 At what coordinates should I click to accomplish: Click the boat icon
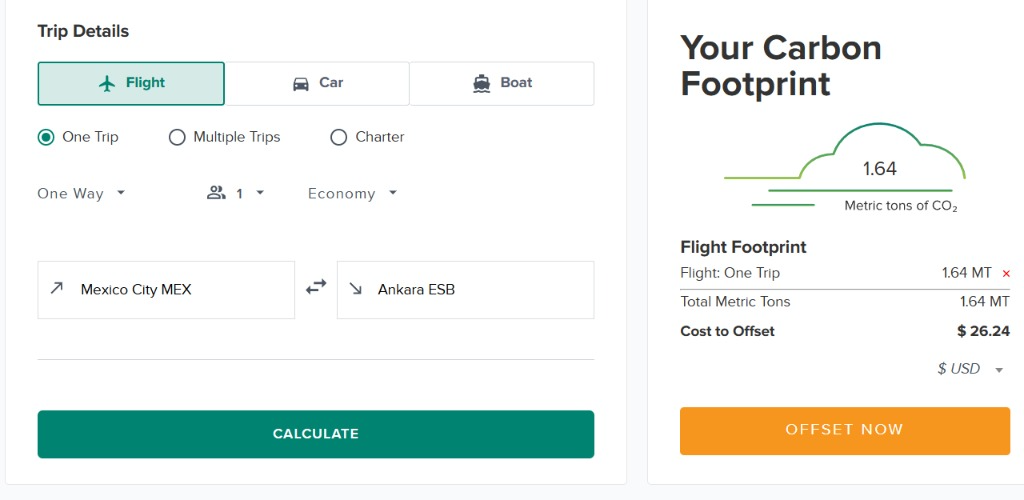(481, 83)
